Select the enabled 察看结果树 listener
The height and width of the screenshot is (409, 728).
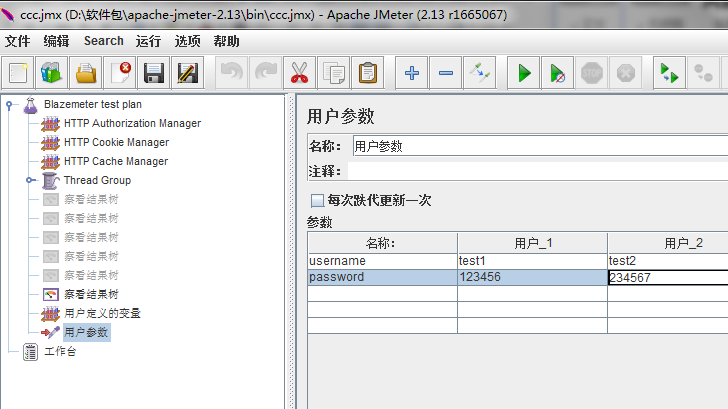click(x=91, y=294)
